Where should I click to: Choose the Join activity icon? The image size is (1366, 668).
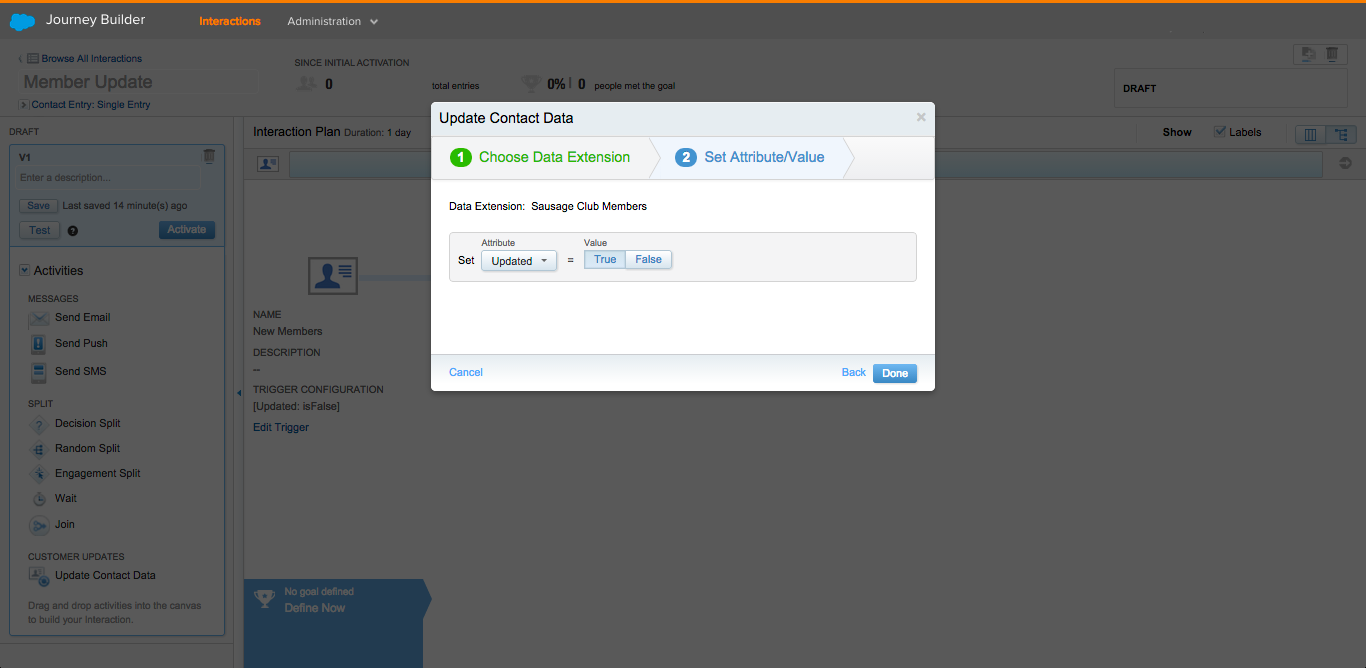(x=39, y=525)
